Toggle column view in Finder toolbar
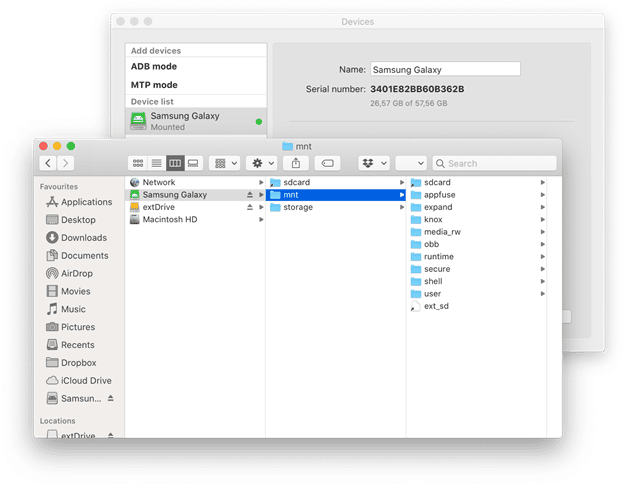Image resolution: width=624 pixels, height=484 pixels. [x=175, y=163]
